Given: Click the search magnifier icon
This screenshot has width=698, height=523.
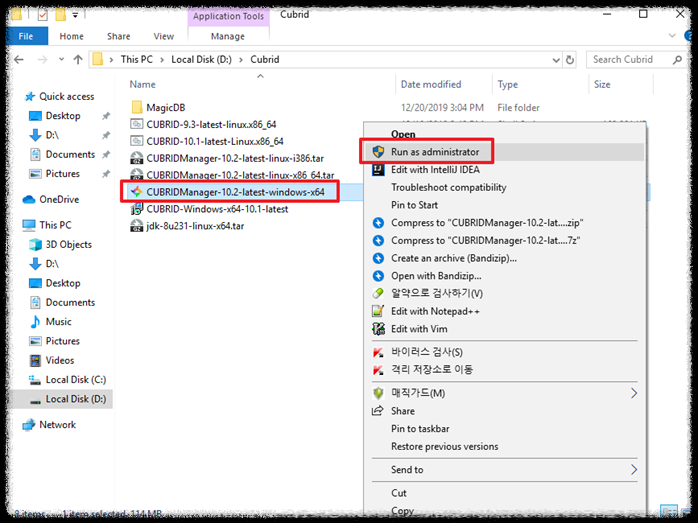Looking at the screenshot, I should point(677,60).
